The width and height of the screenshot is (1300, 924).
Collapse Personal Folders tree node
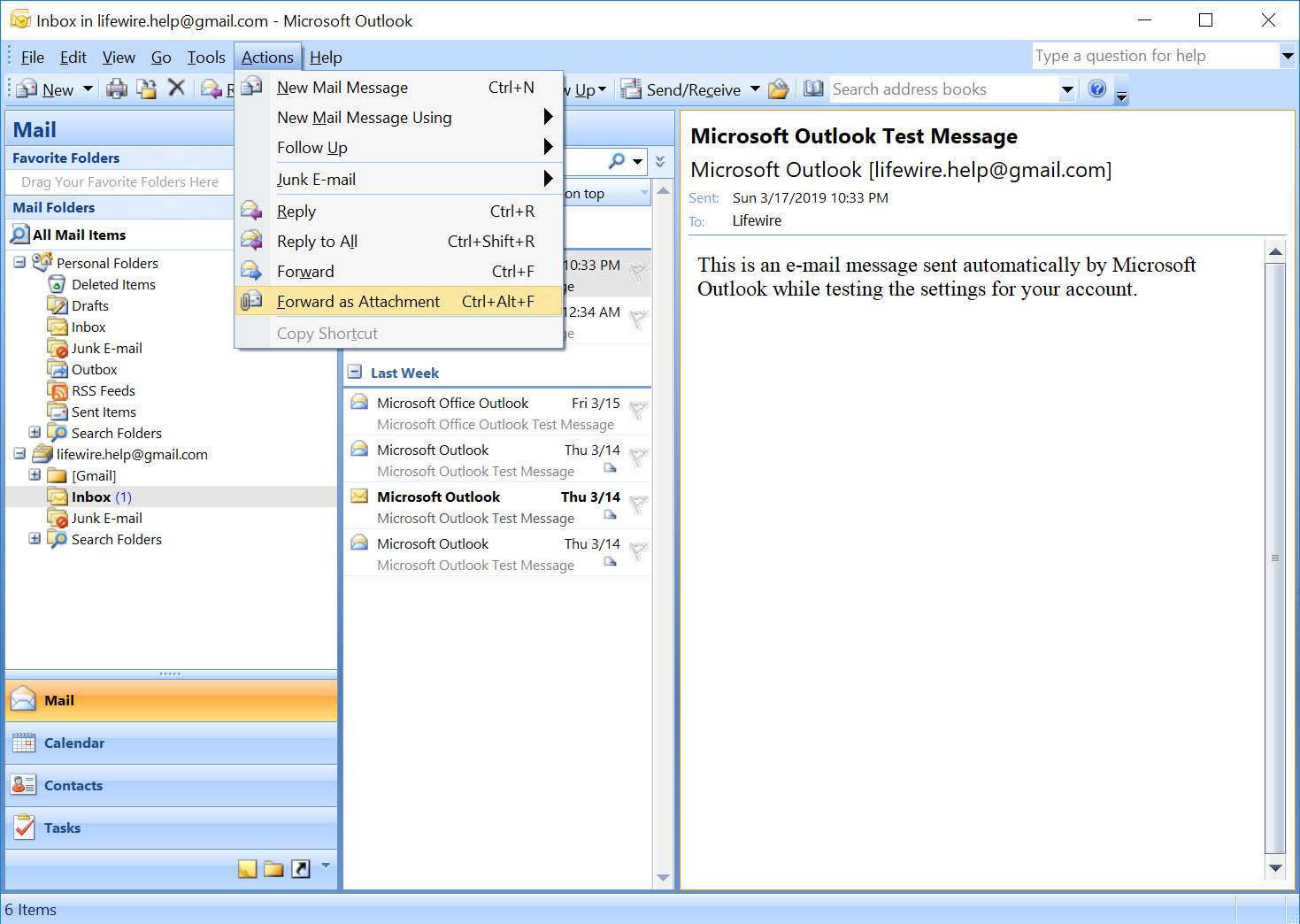[19, 263]
